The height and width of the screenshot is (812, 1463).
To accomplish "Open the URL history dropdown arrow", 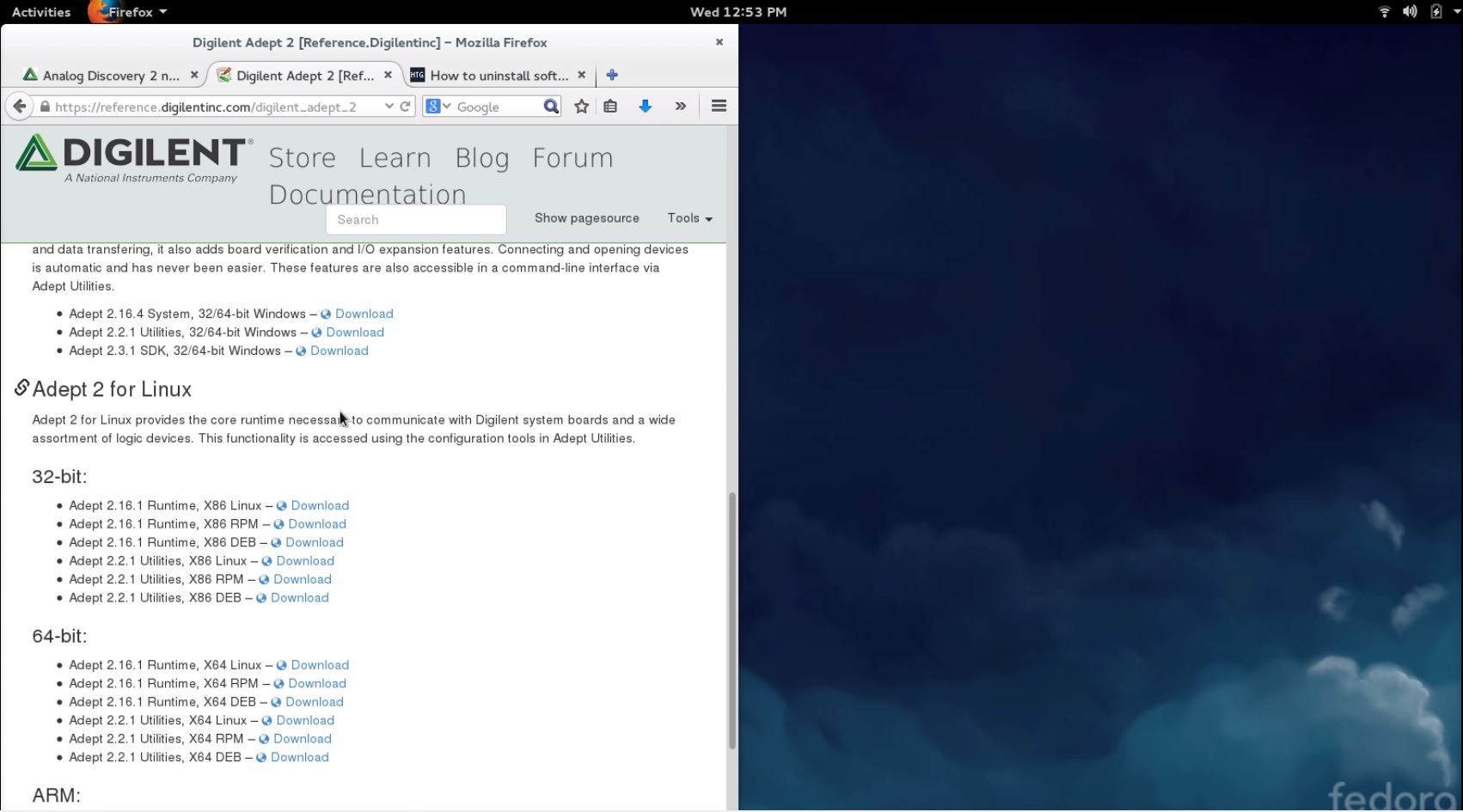I will tap(389, 107).
